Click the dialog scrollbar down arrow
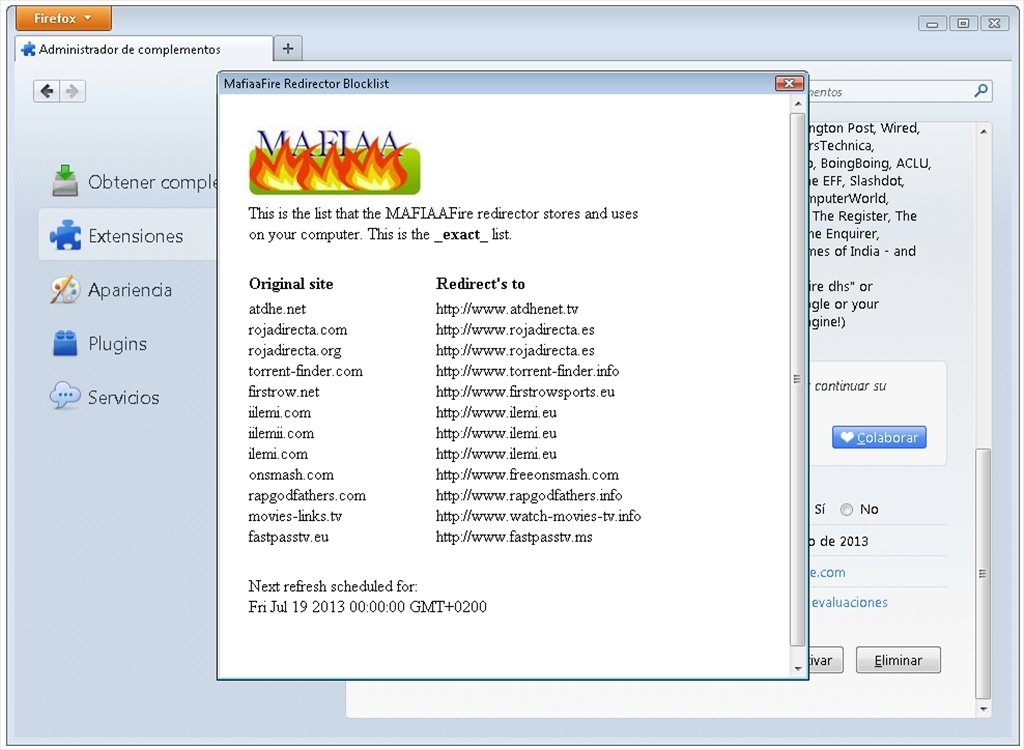1024x750 pixels. [797, 668]
